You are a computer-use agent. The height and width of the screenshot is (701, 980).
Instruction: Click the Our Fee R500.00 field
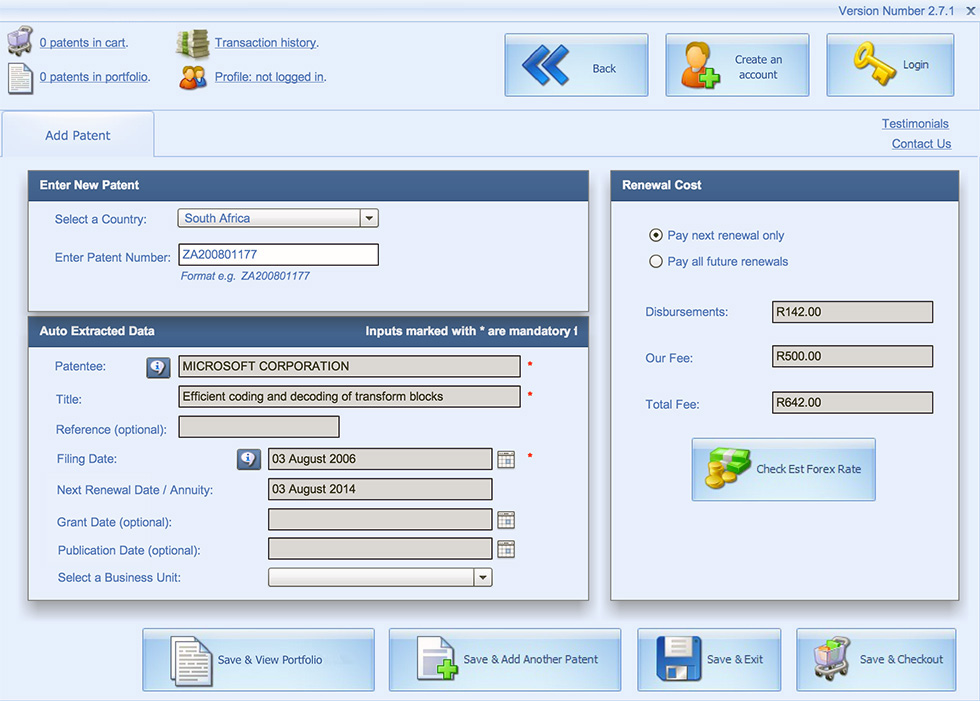pos(852,356)
